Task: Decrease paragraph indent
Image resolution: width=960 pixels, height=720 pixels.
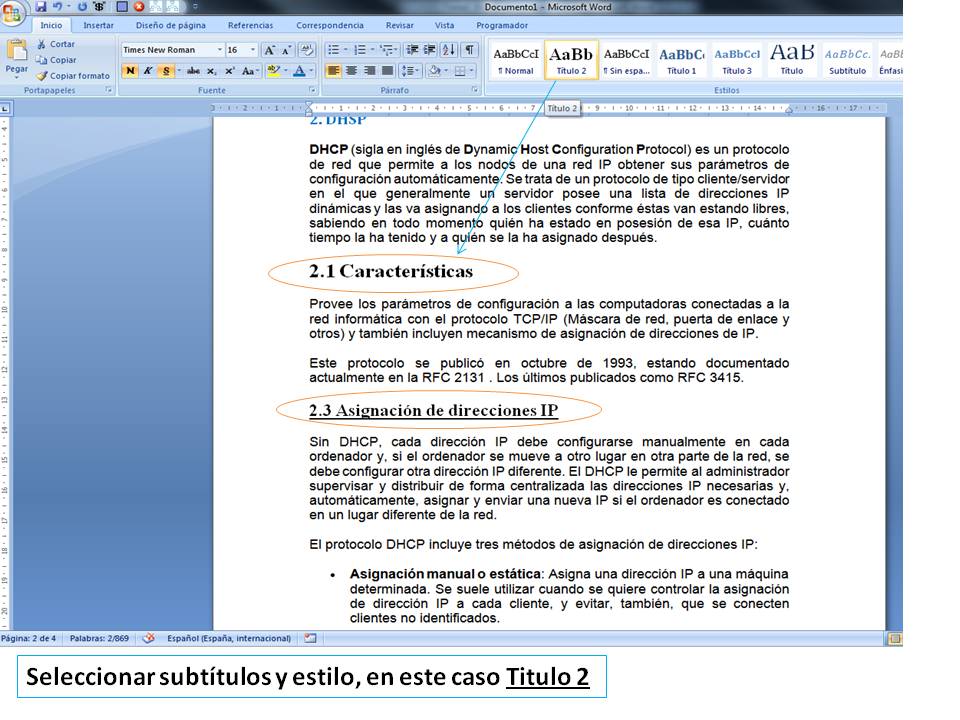Action: point(413,50)
